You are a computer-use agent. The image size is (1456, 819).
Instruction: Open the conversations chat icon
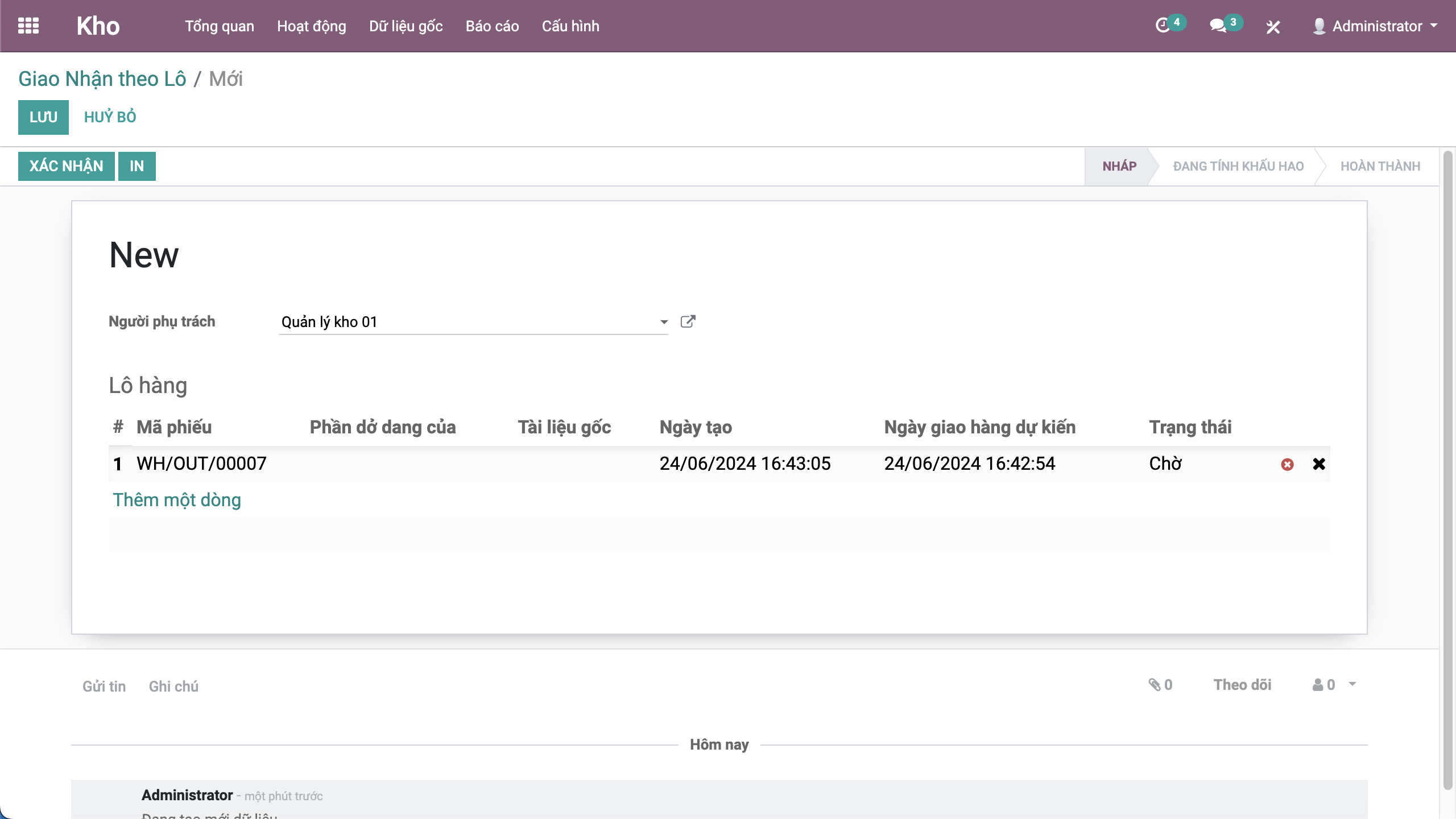tap(1217, 26)
